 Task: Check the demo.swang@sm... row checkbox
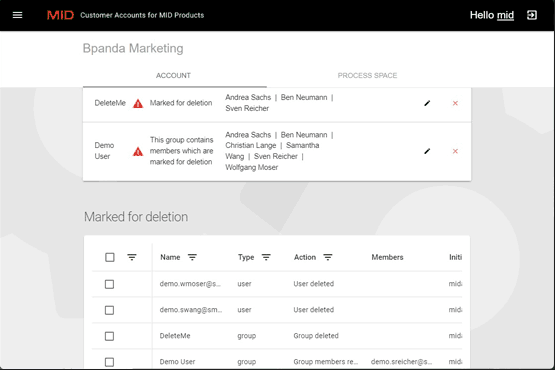(x=109, y=310)
